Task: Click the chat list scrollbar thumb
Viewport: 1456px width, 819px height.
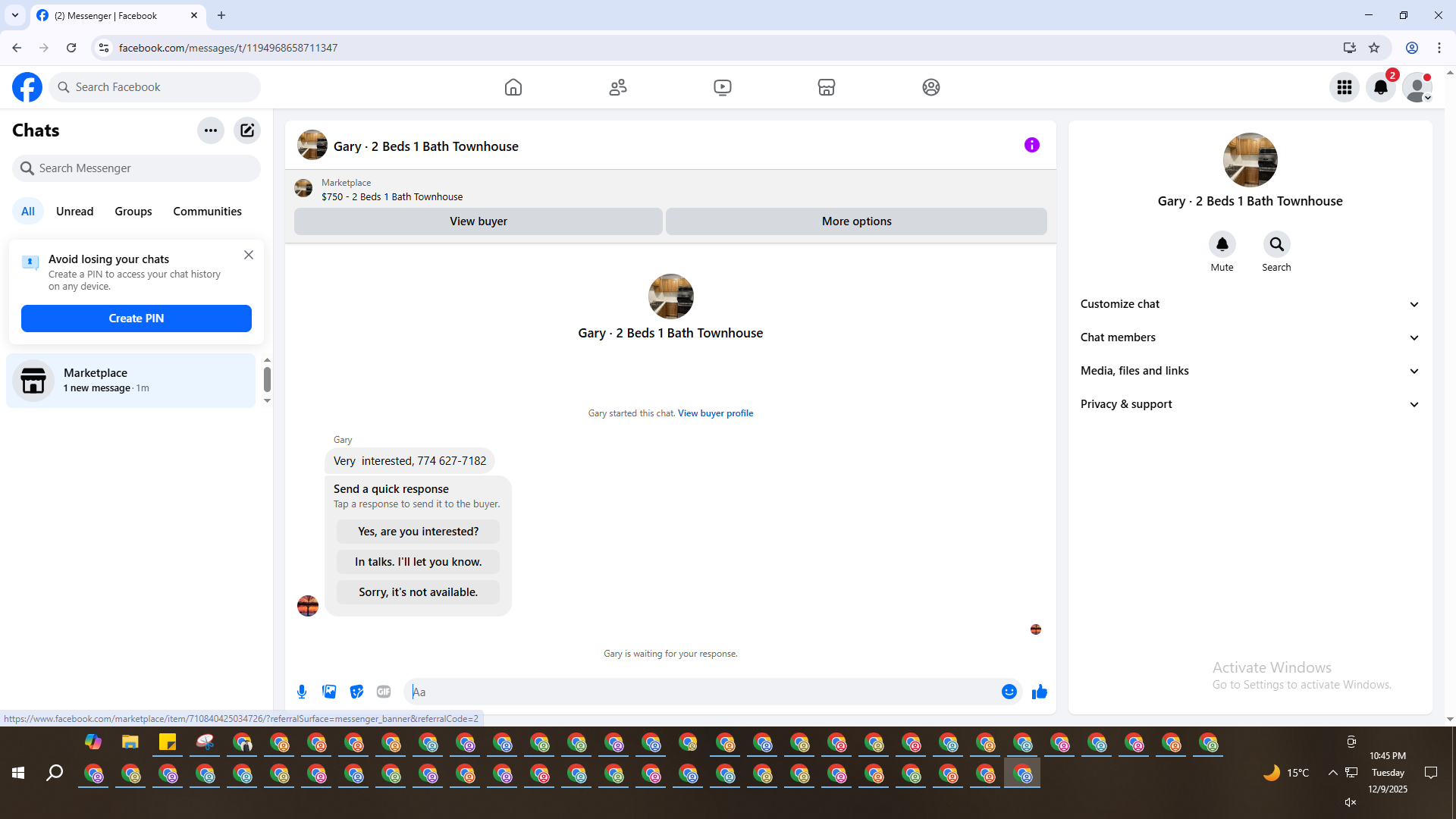Action: [x=267, y=379]
